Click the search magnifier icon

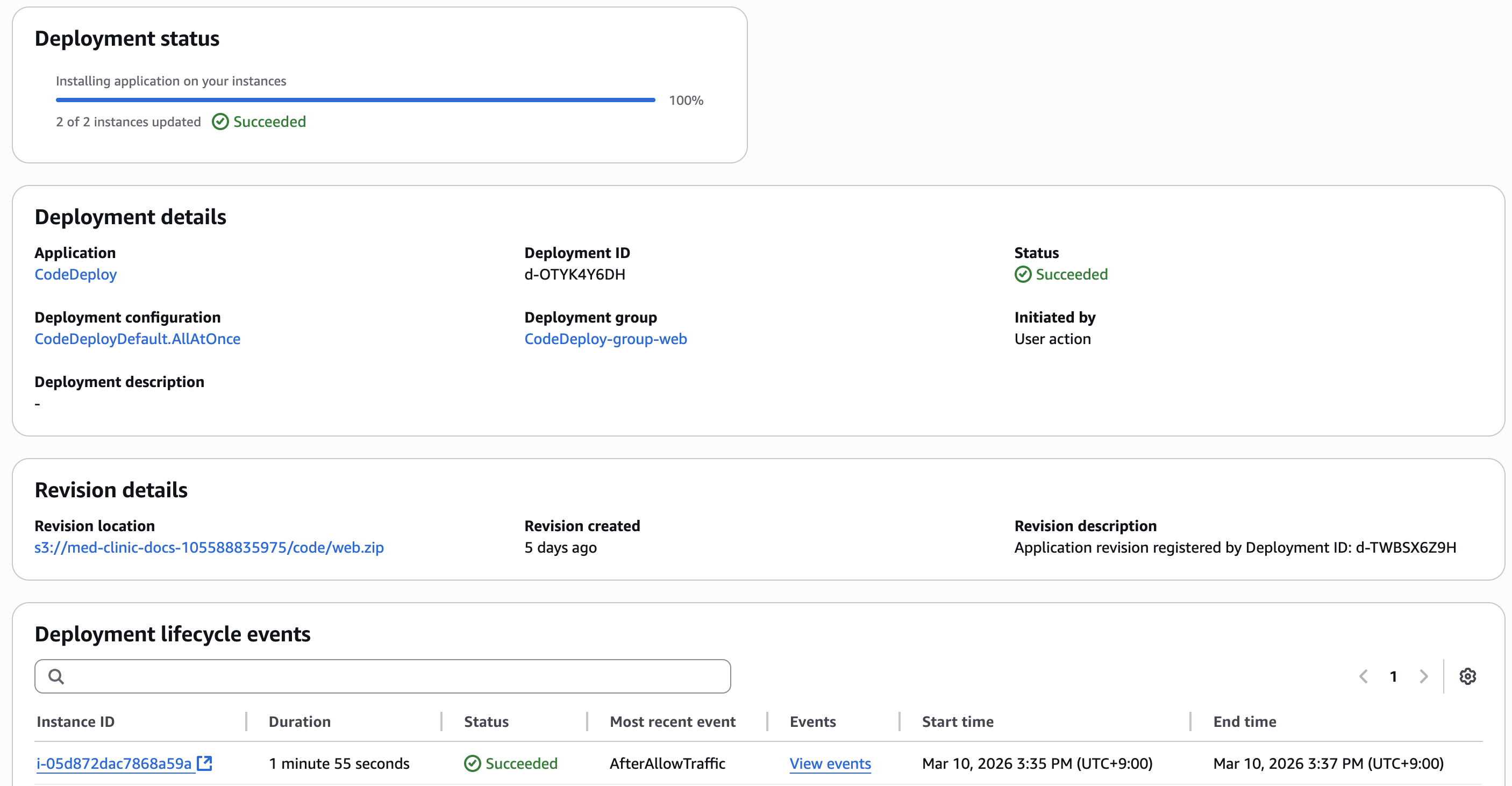click(x=56, y=676)
